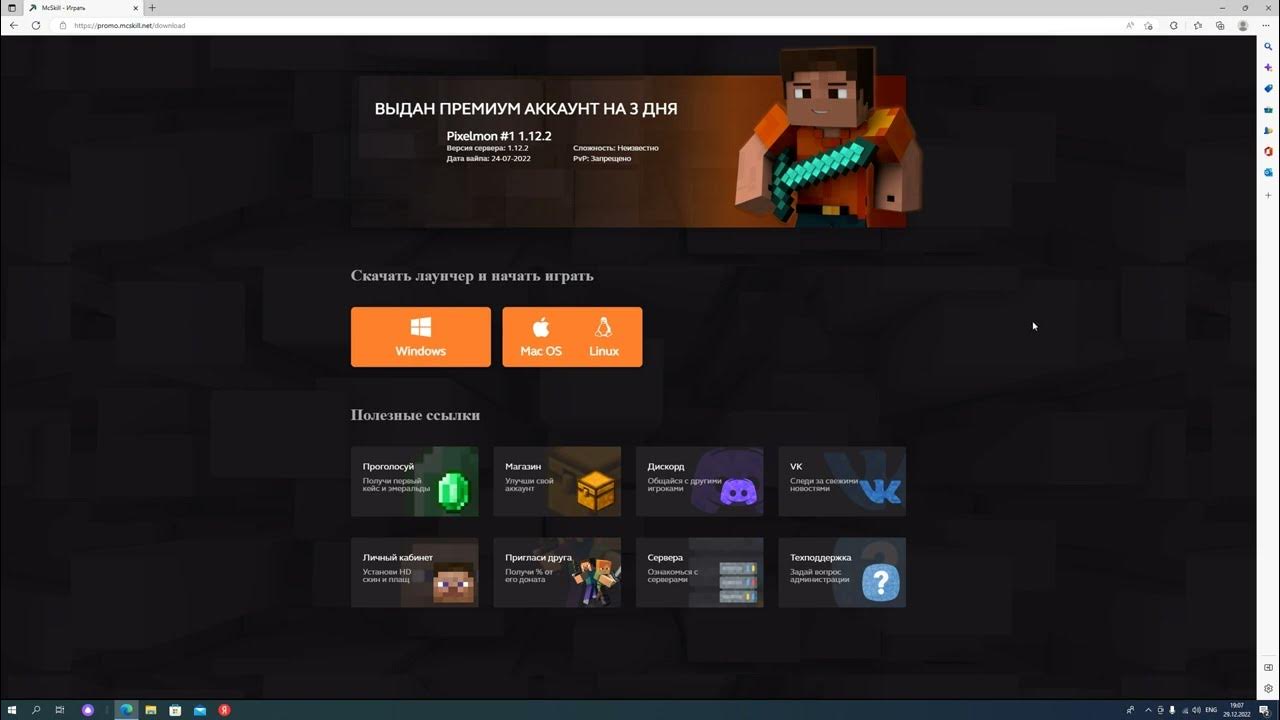Viewport: 1280px width, 720px height.
Task: Click the Windows logo in download button
Action: point(420,327)
